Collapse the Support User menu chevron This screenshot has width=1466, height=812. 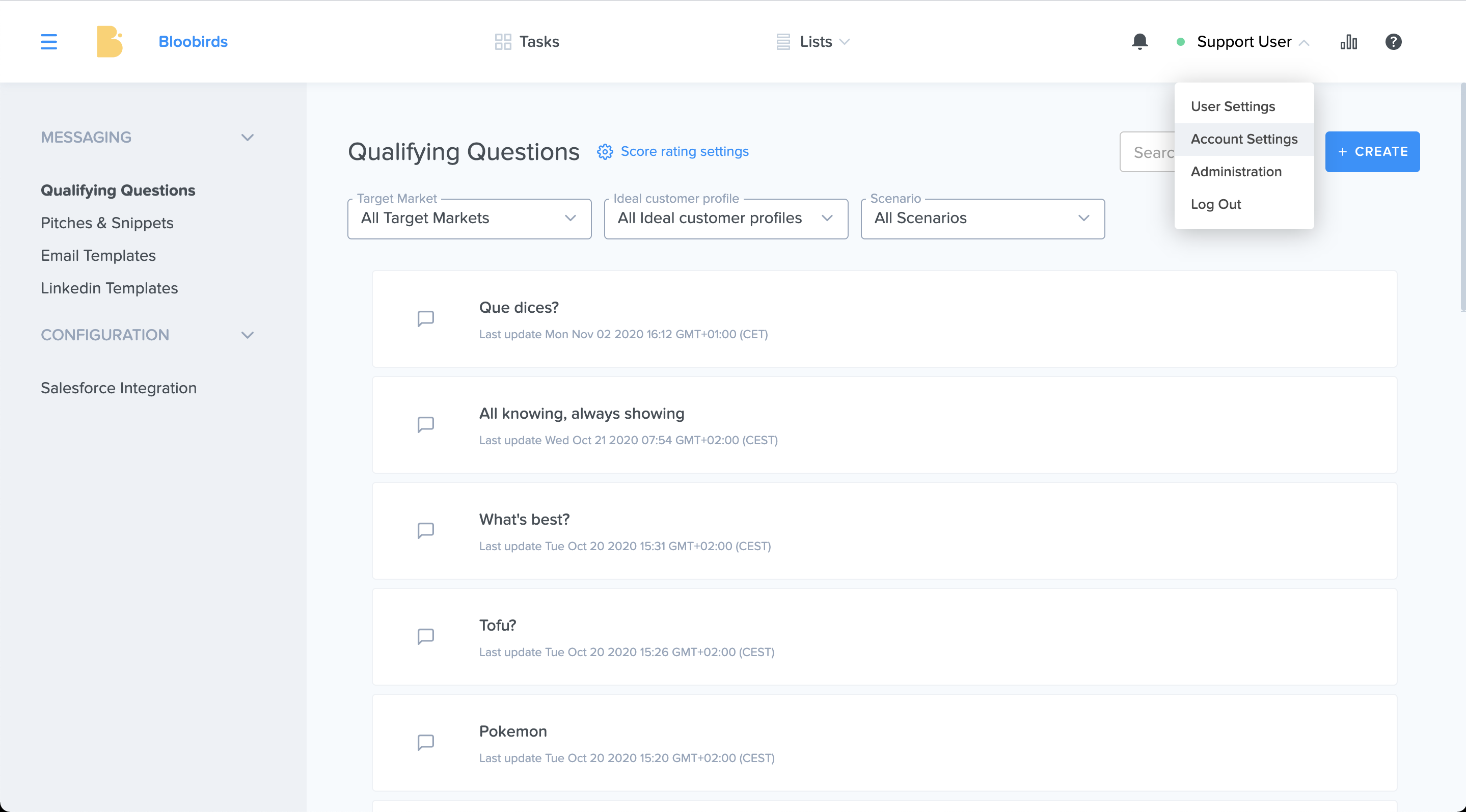1305,43
